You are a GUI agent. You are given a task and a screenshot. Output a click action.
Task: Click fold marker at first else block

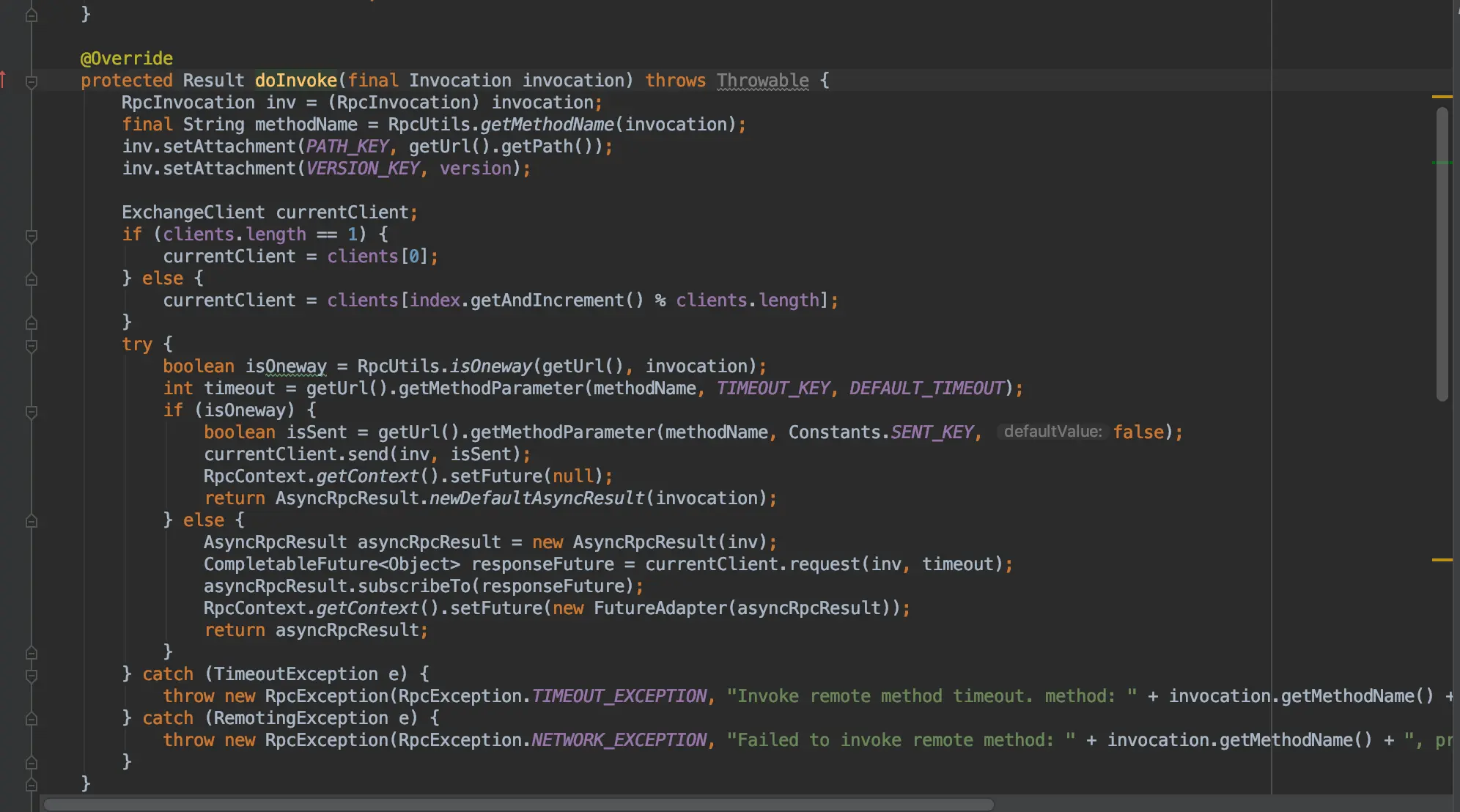[32, 279]
